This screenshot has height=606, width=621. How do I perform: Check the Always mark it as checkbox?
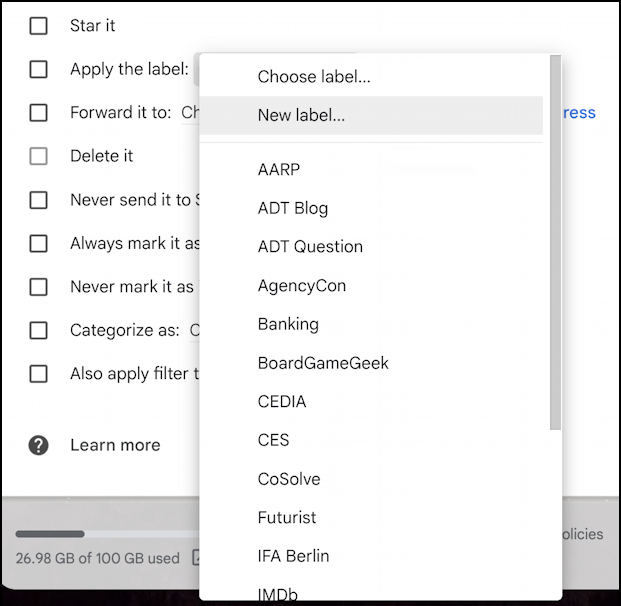tap(38, 243)
